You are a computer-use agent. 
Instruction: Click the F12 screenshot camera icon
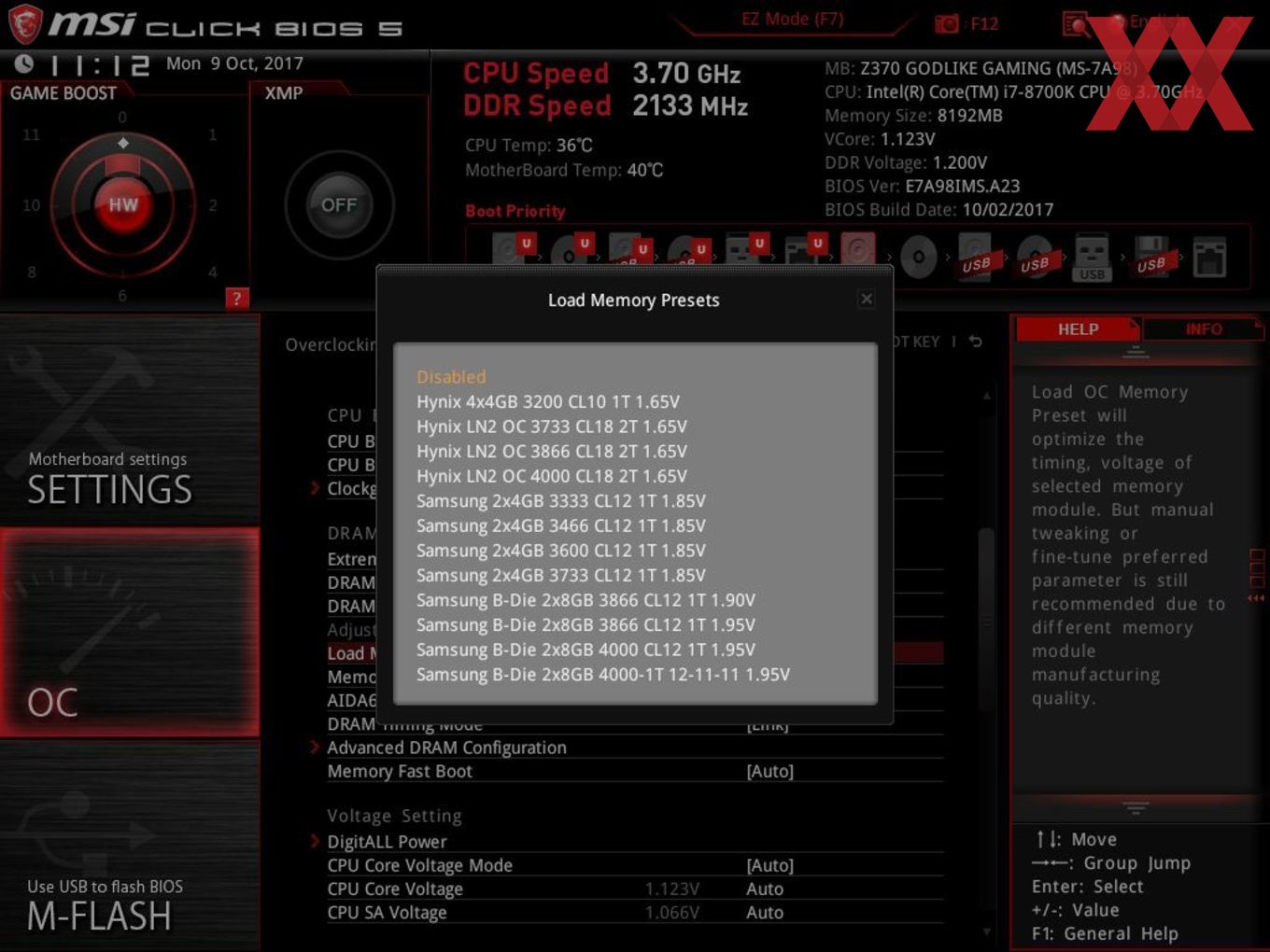click(947, 23)
